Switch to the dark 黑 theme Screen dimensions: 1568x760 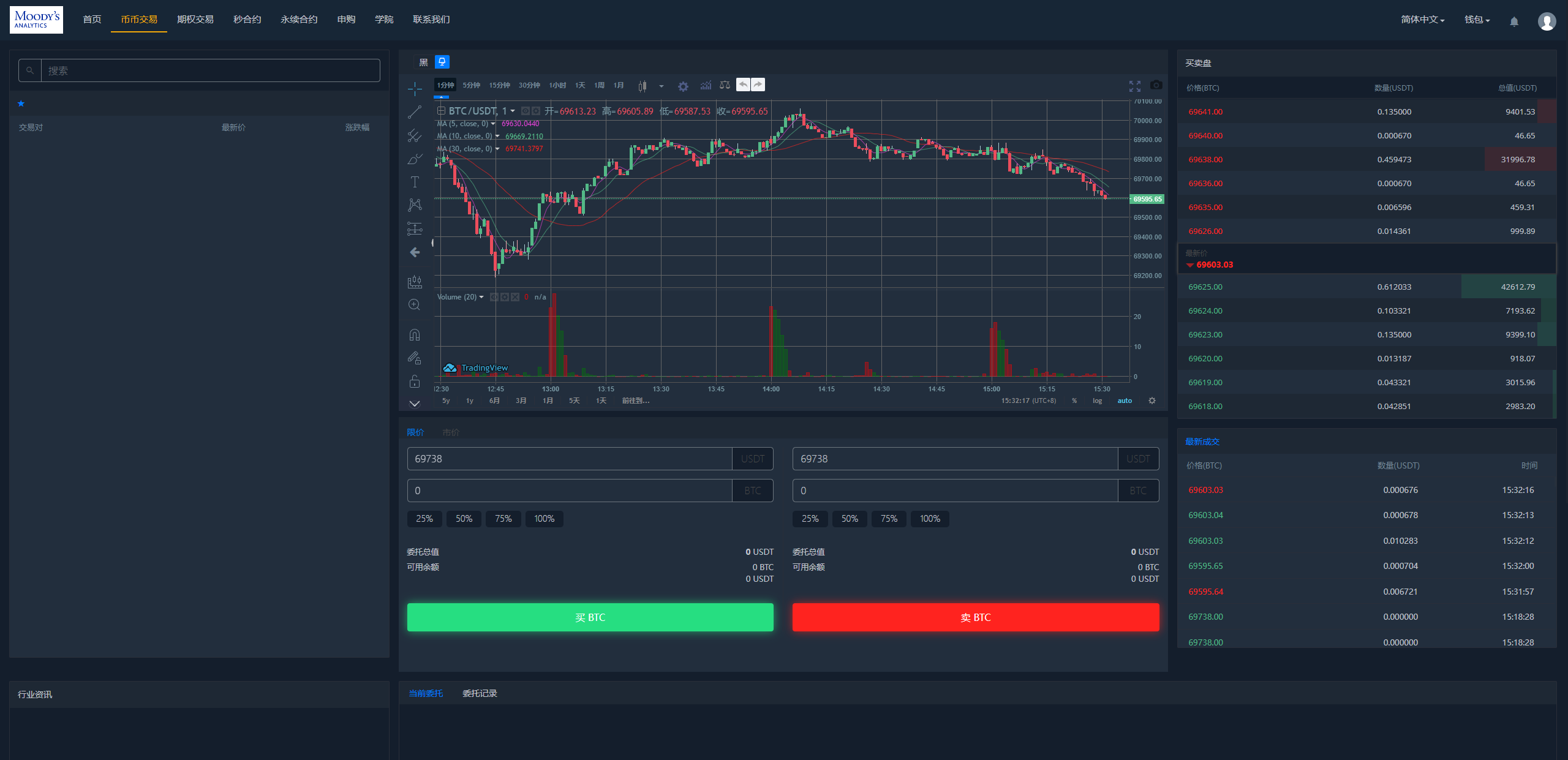click(x=423, y=62)
